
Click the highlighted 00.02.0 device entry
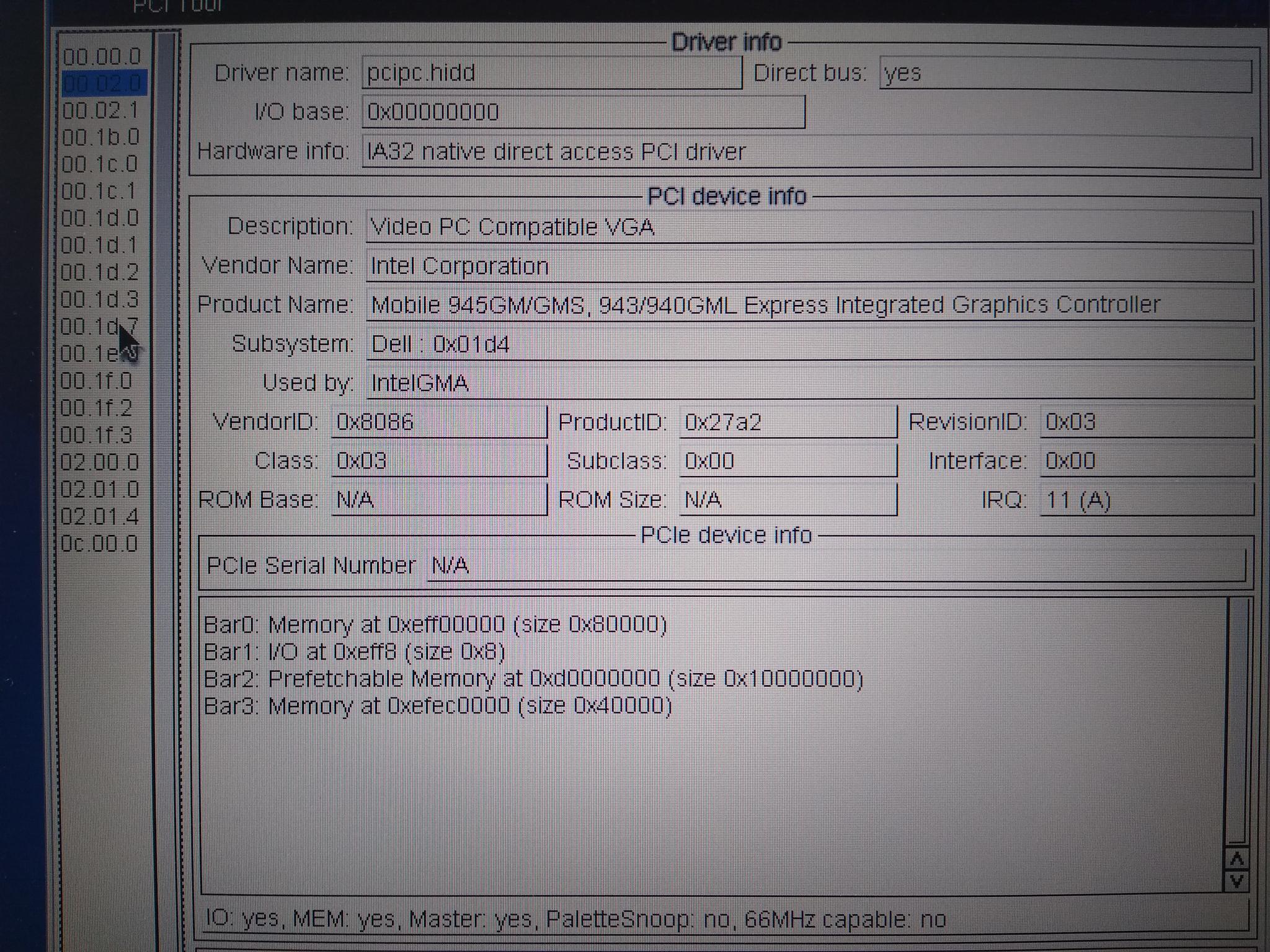tap(104, 84)
